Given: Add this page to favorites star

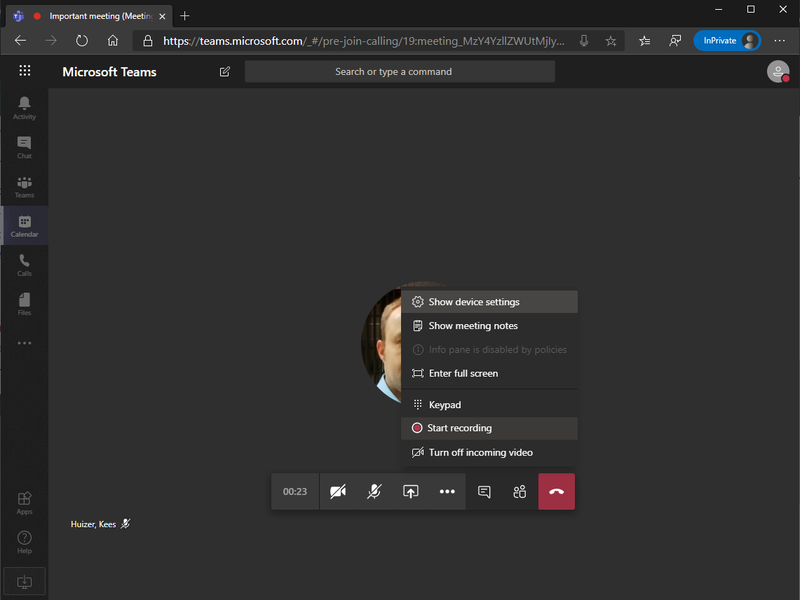Looking at the screenshot, I should tap(611, 41).
